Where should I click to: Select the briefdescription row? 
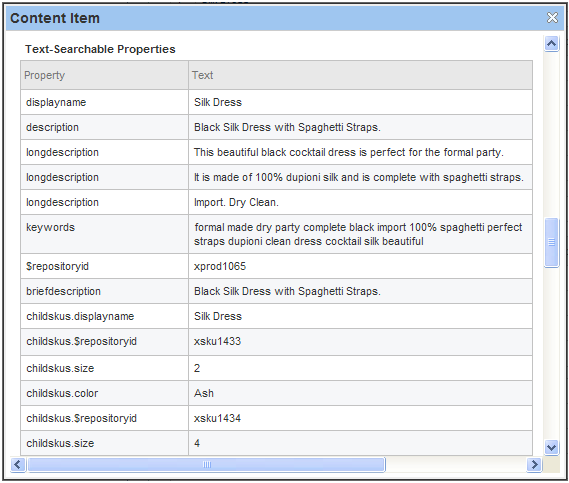(x=277, y=291)
